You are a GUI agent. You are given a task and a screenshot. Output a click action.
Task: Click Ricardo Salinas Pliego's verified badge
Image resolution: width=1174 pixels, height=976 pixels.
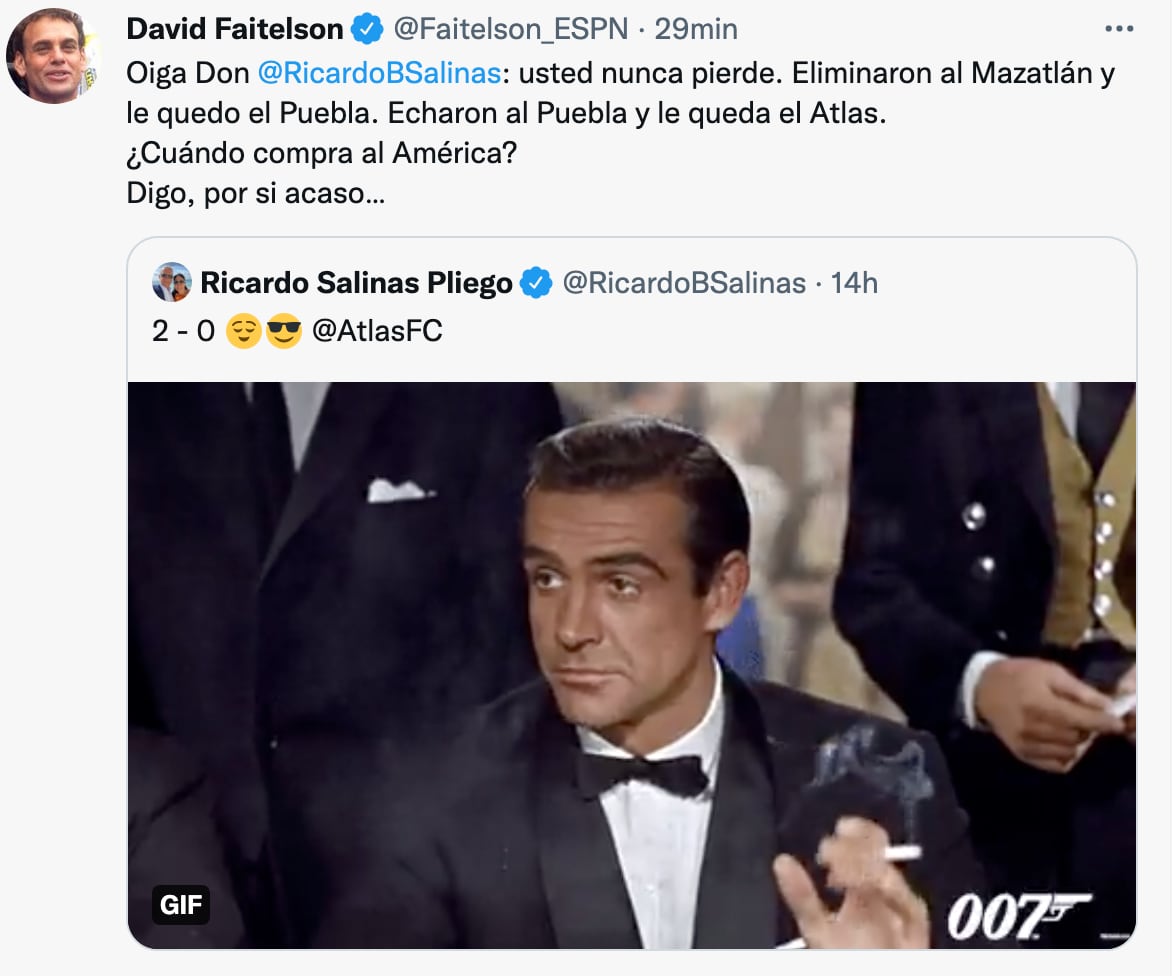coord(537,283)
